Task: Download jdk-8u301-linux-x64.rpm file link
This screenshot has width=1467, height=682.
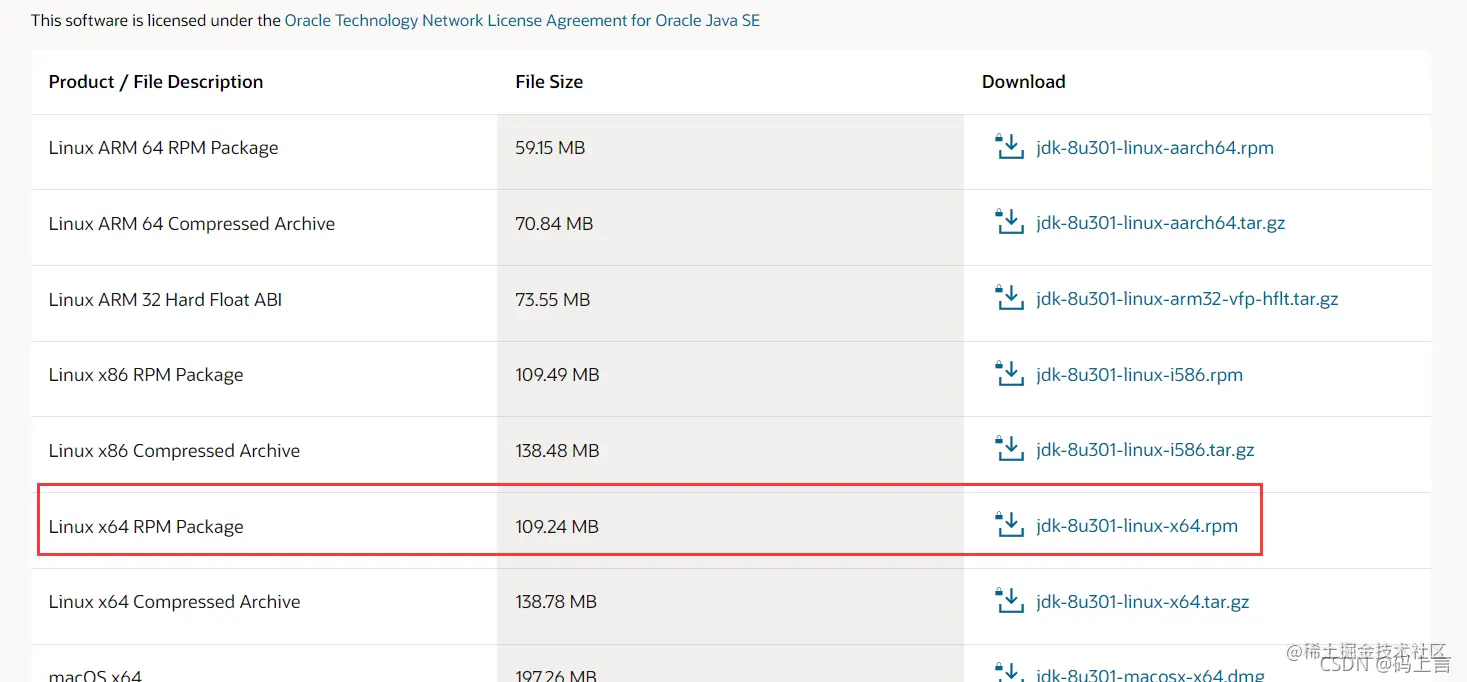Action: tap(1137, 526)
